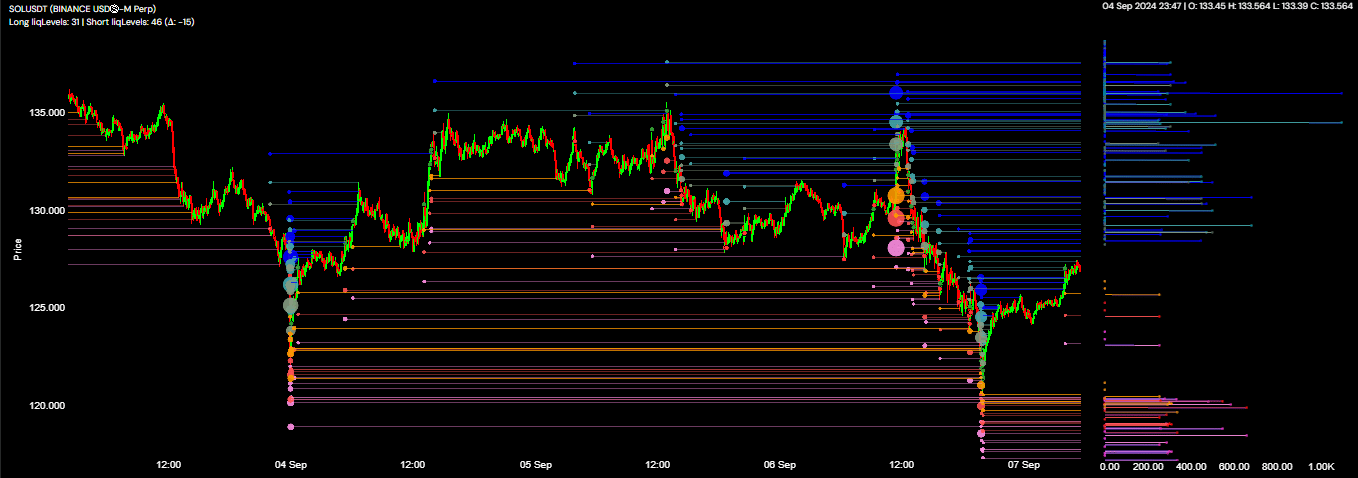Screen dimensions: 1358x478
Task: Click the 130.000 price axis label
Action: pyautogui.click(x=47, y=211)
